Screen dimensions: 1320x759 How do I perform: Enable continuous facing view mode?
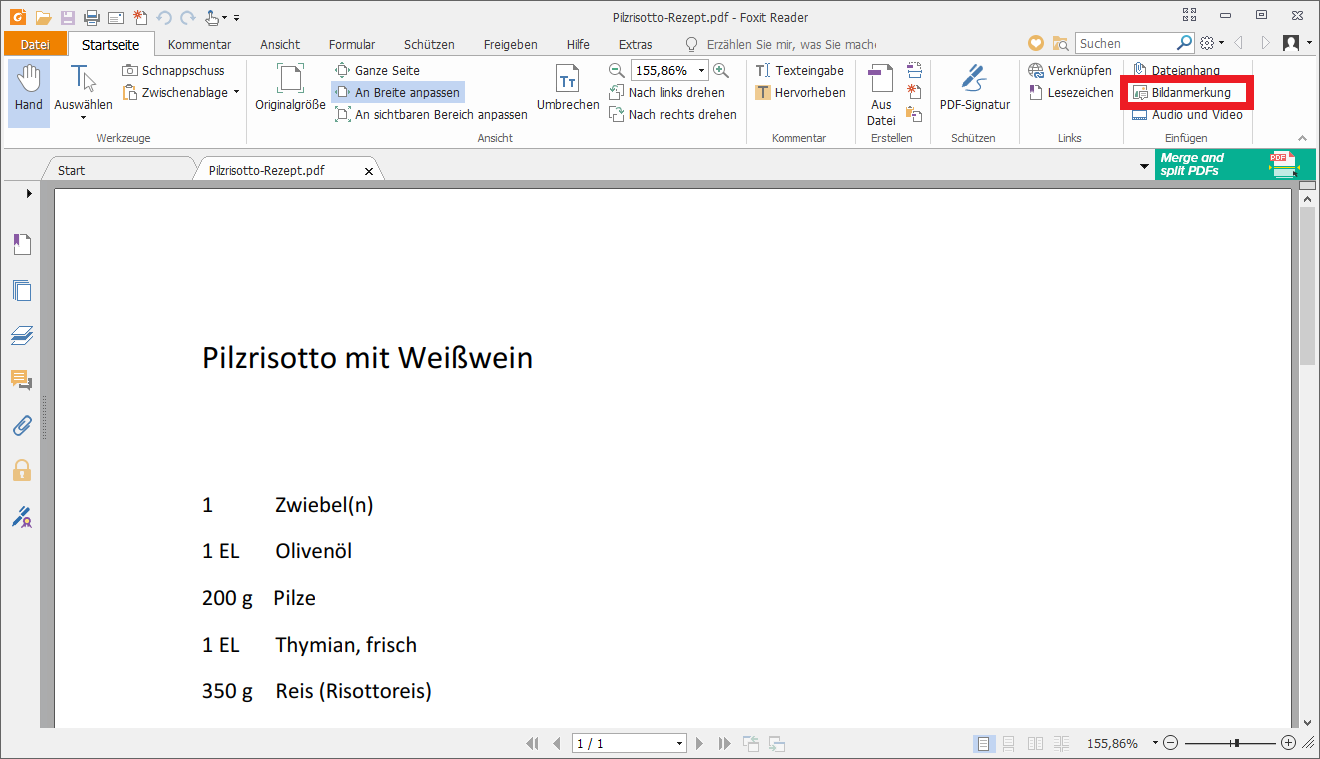point(1061,744)
